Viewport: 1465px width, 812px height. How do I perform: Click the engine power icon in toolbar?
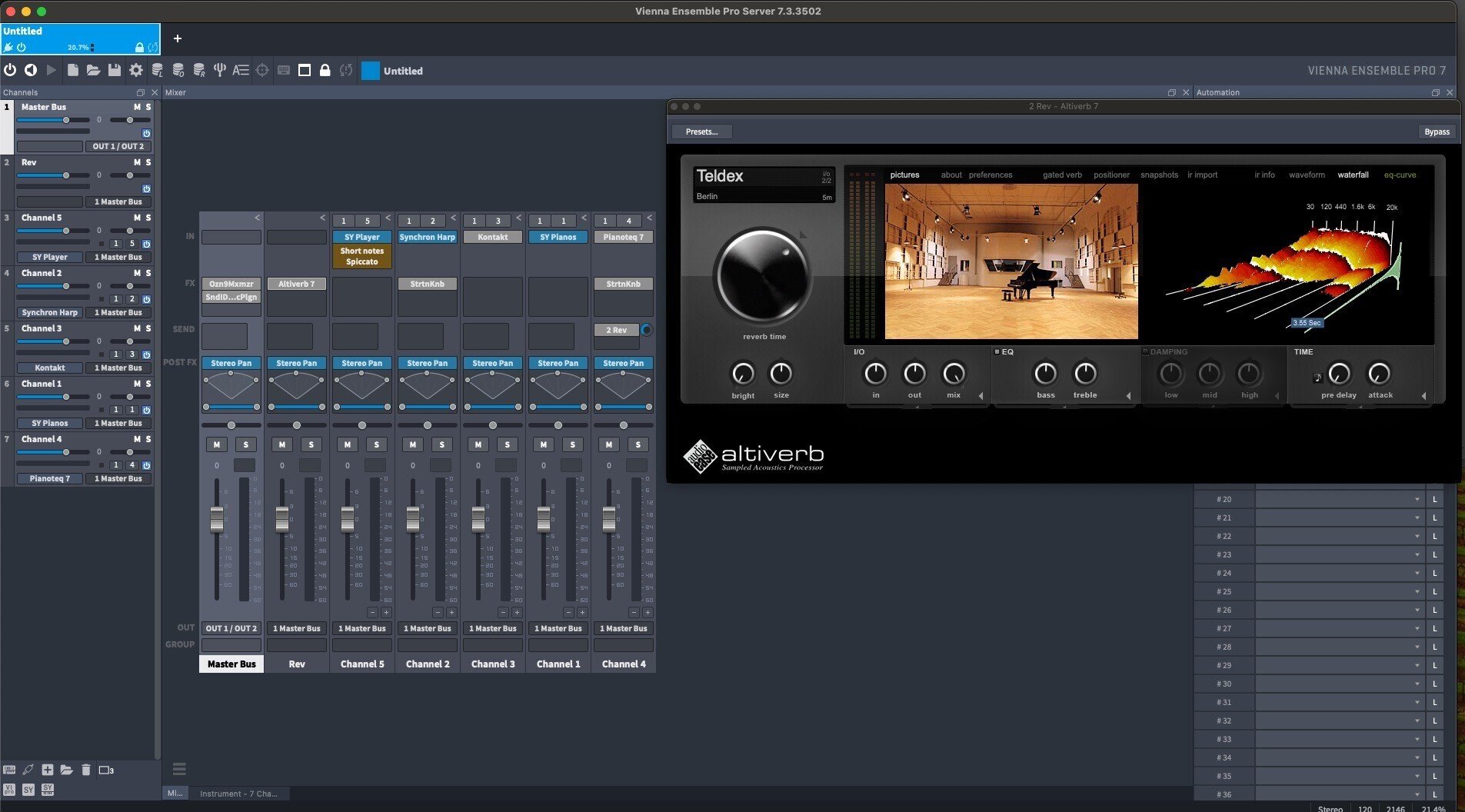click(10, 70)
